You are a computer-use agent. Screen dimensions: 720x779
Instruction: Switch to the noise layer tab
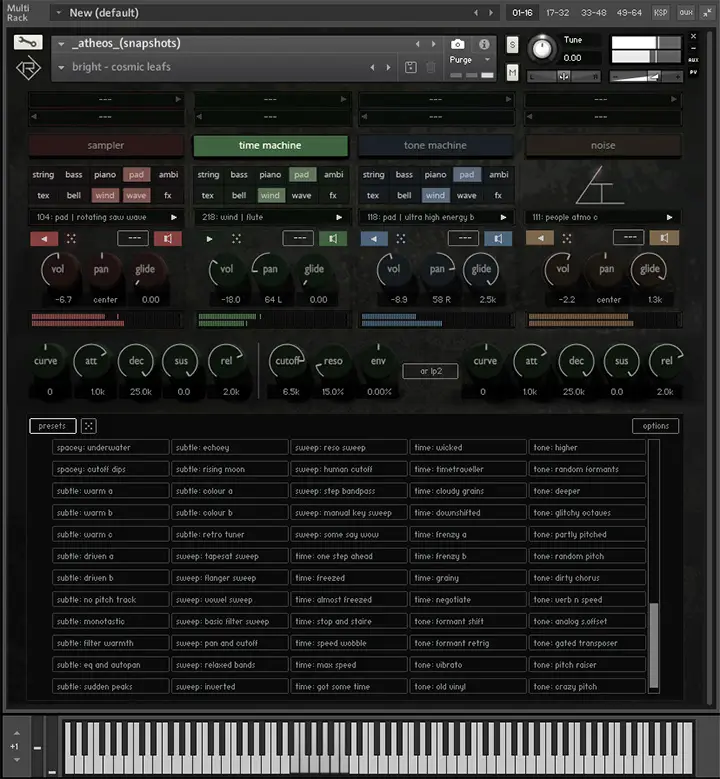(x=603, y=146)
